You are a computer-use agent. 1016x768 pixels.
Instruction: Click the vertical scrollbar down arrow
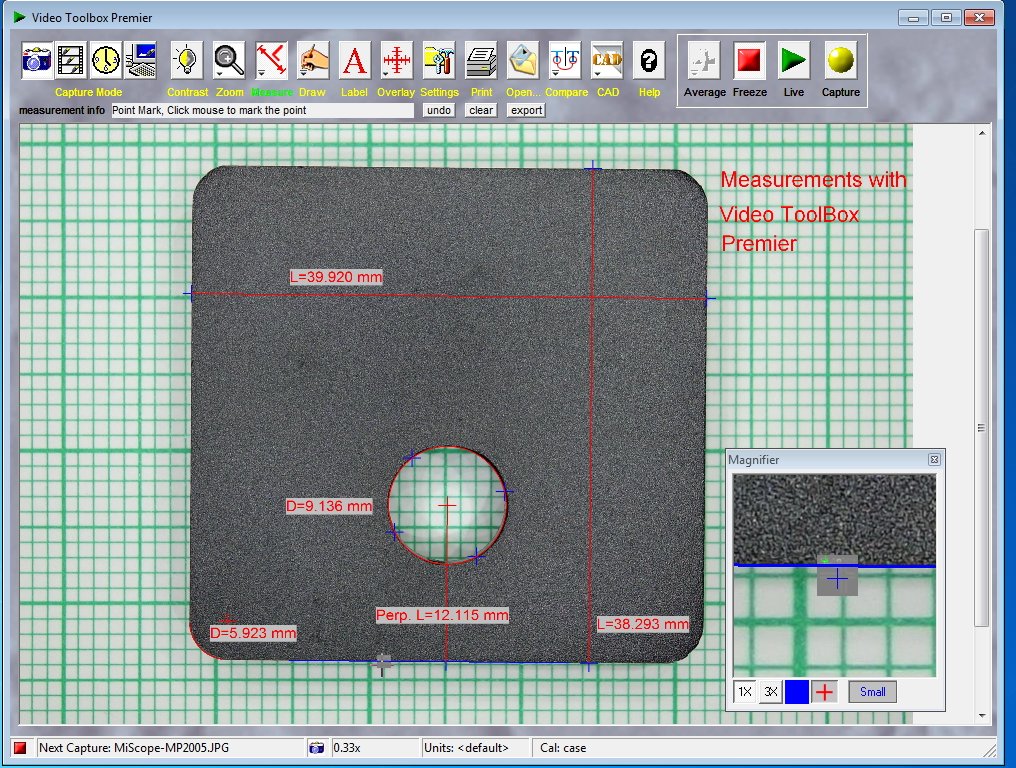click(x=982, y=716)
